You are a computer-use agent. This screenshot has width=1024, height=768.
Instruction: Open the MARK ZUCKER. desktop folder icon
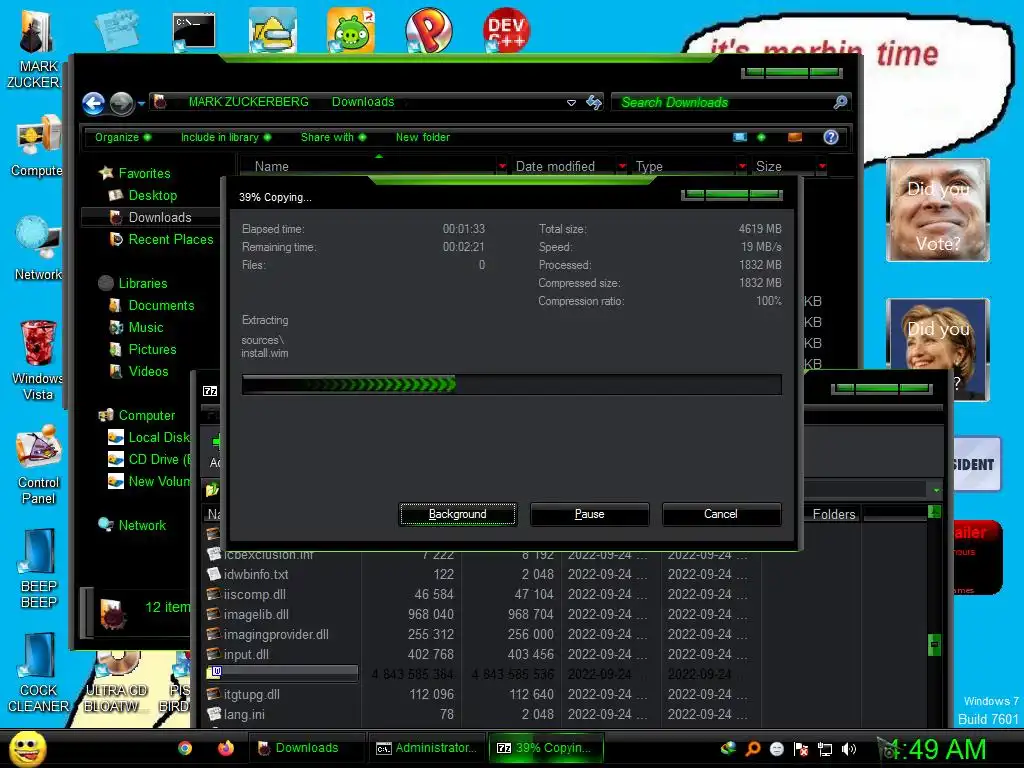tap(36, 49)
